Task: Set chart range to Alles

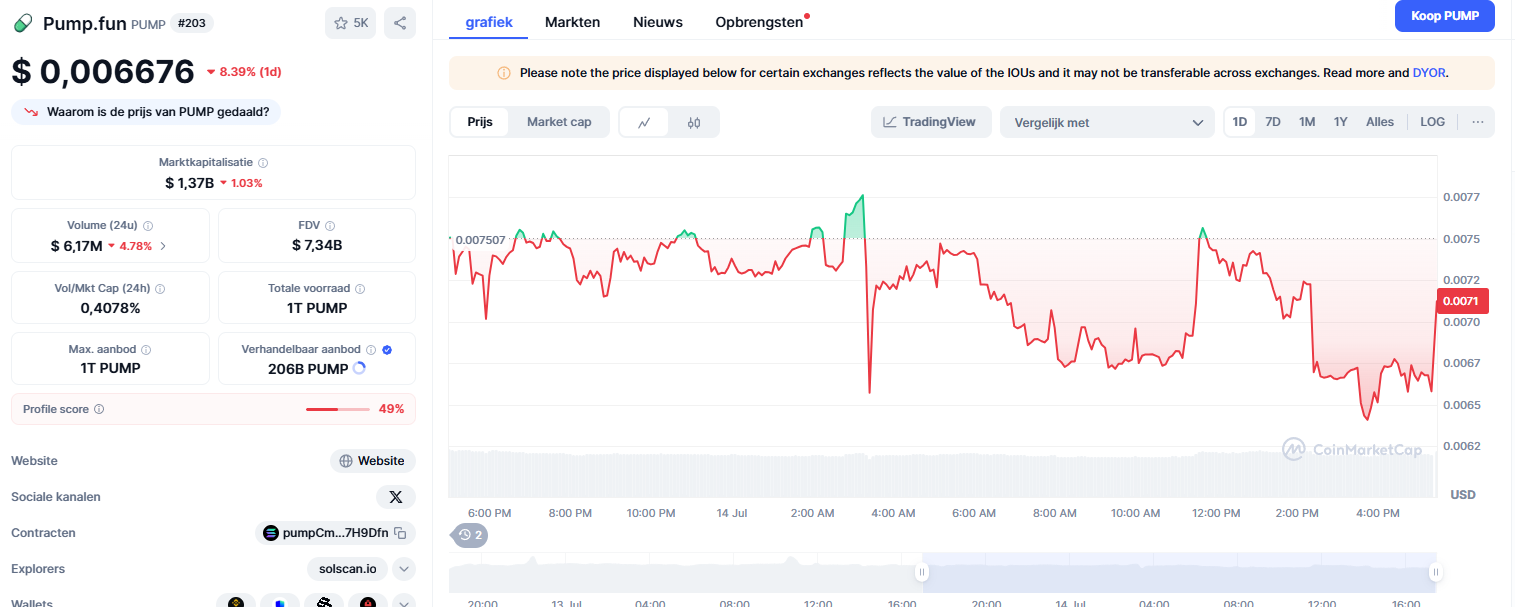Action: pyautogui.click(x=1380, y=122)
